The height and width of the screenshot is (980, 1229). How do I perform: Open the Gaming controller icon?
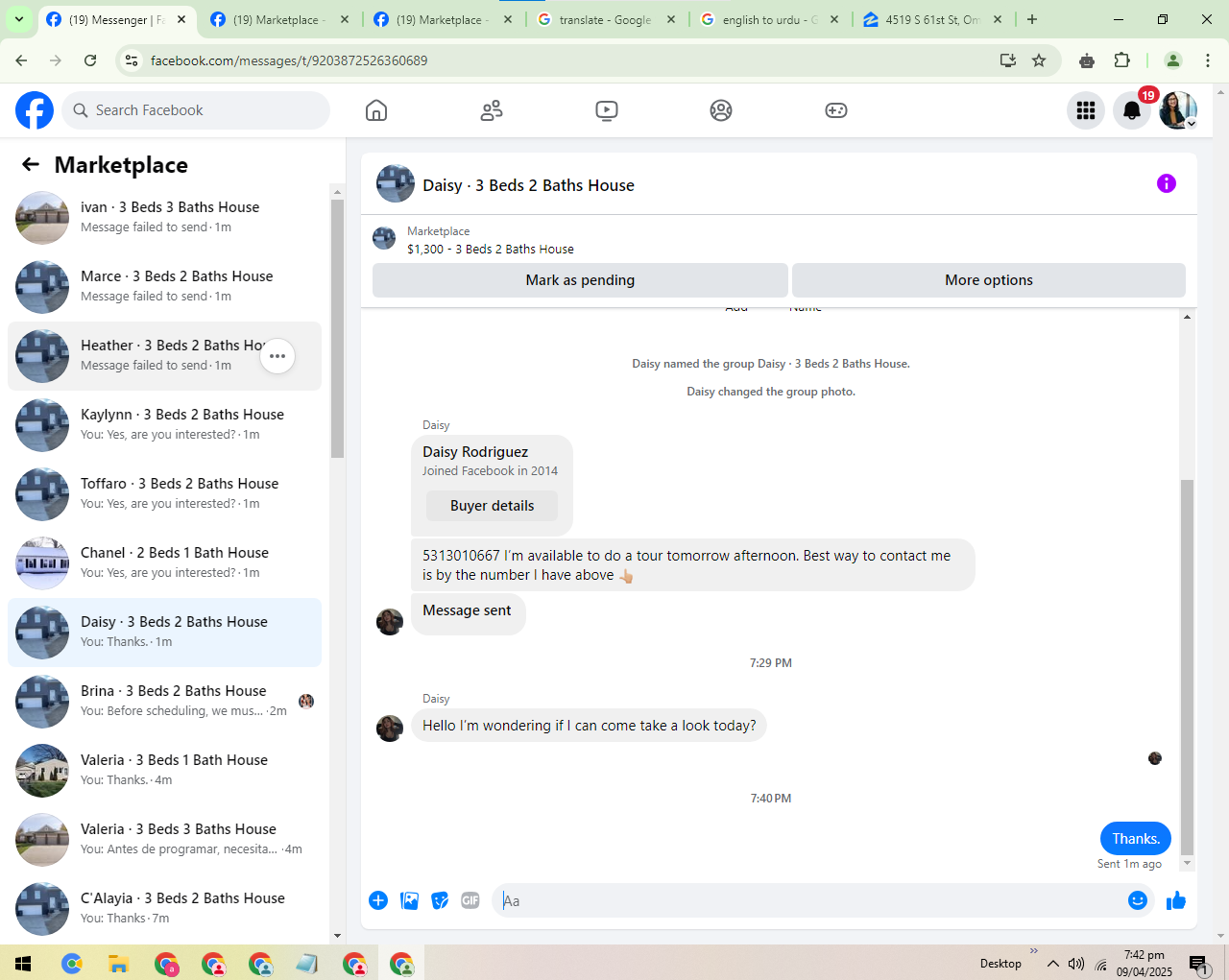(x=836, y=110)
